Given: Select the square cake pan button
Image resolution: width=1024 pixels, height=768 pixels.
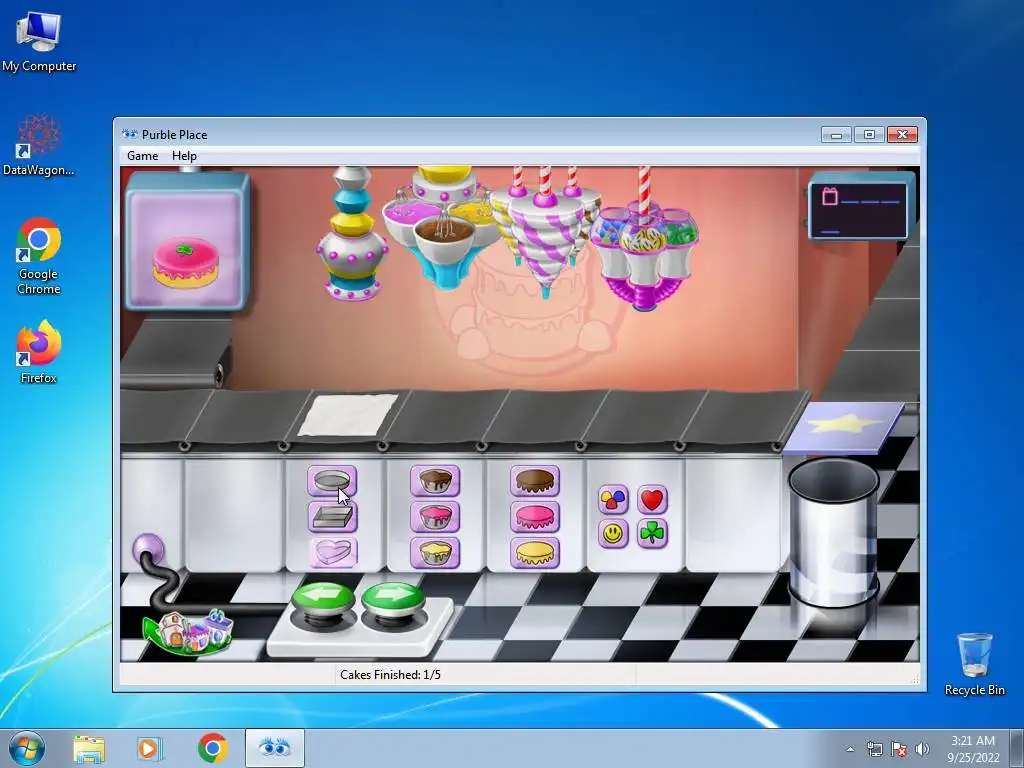Looking at the screenshot, I should [x=332, y=517].
